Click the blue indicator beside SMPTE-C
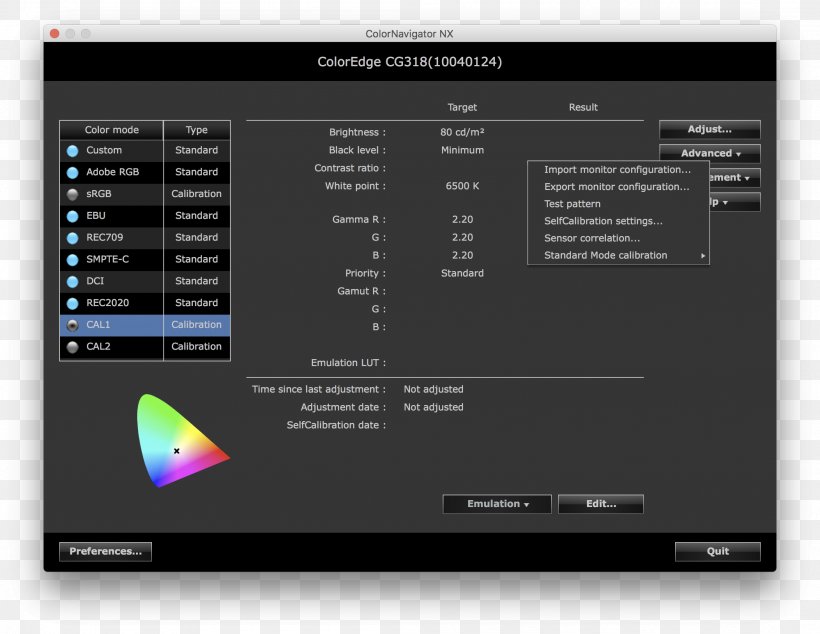This screenshot has width=820, height=634. point(73,260)
